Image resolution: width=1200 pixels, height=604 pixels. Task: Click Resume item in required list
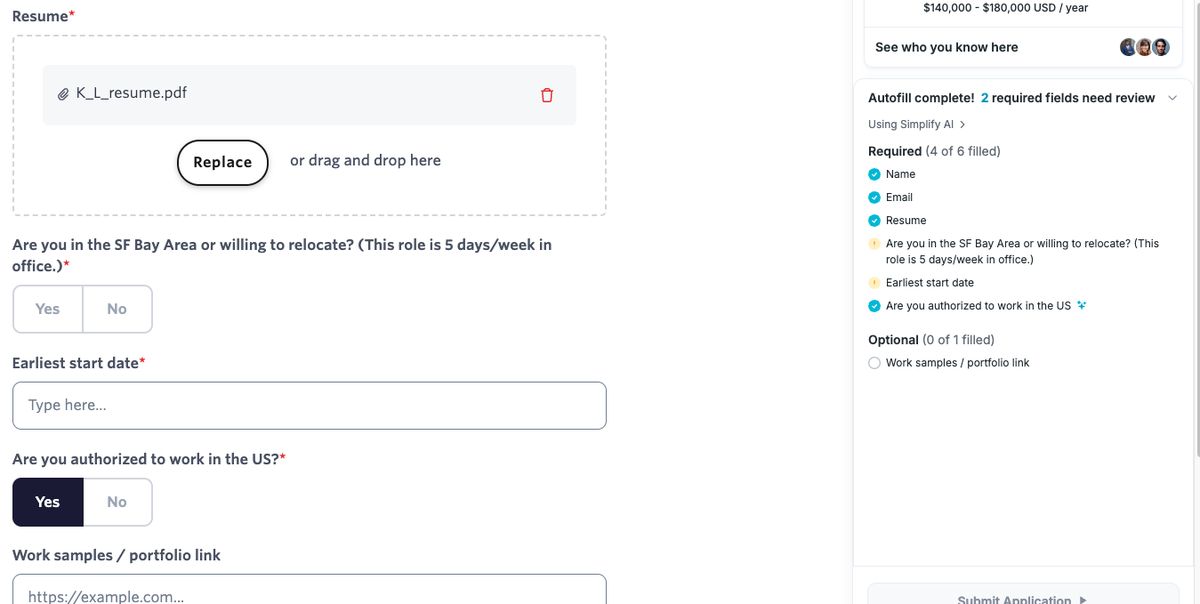point(906,220)
